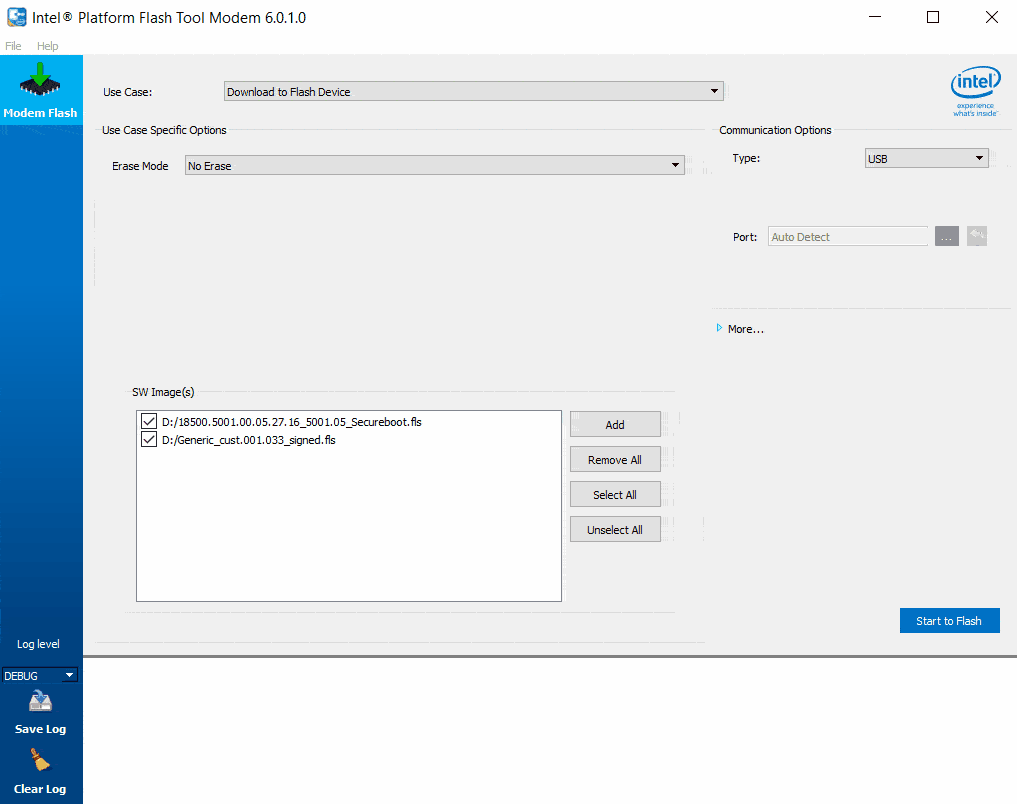
Task: Click the Port Auto Detect field
Action: coord(848,237)
